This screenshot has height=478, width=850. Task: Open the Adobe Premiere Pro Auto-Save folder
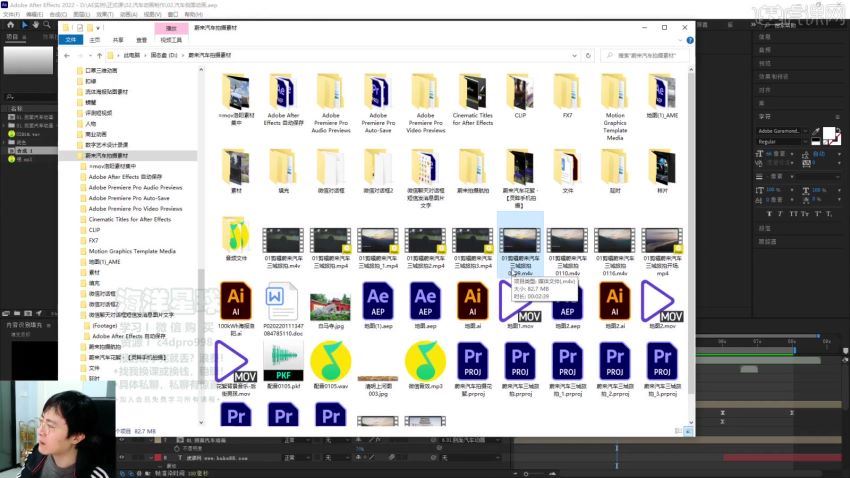(378, 92)
